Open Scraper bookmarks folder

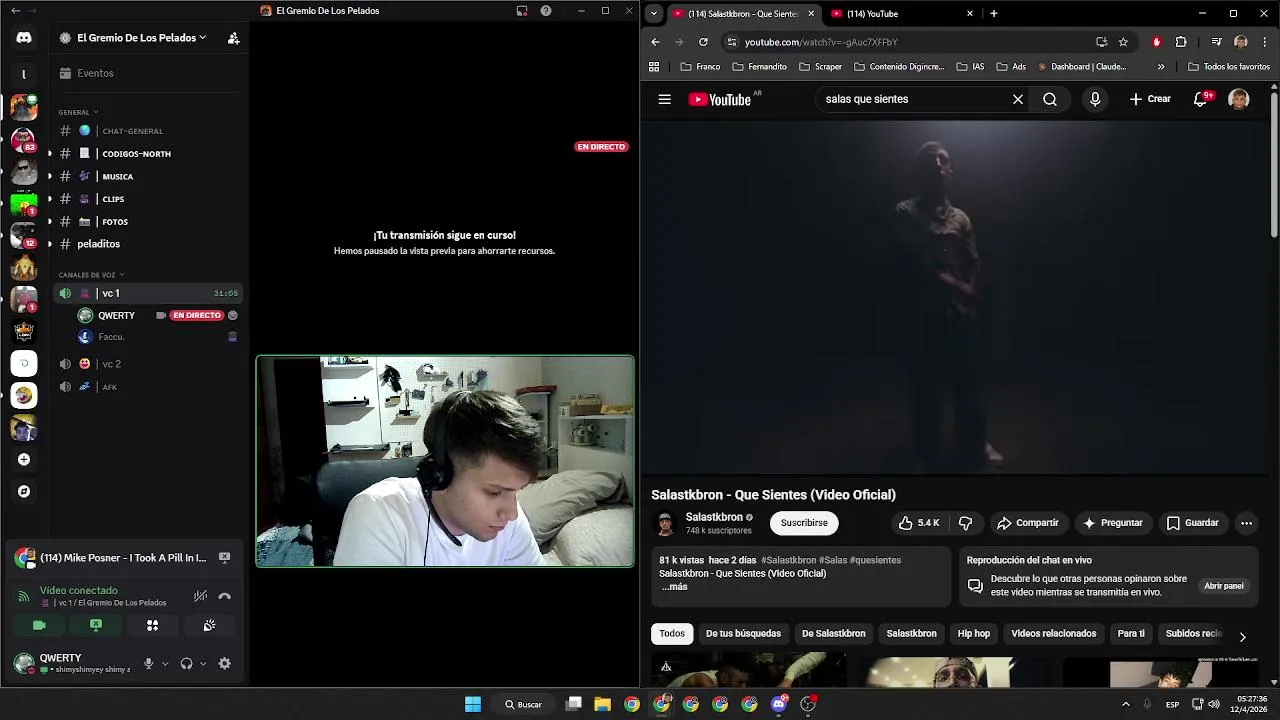point(820,67)
